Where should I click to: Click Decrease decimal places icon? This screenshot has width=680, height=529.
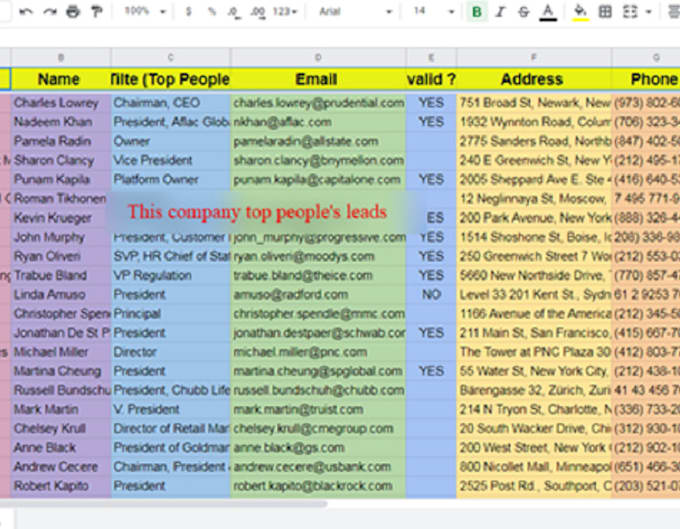(234, 12)
